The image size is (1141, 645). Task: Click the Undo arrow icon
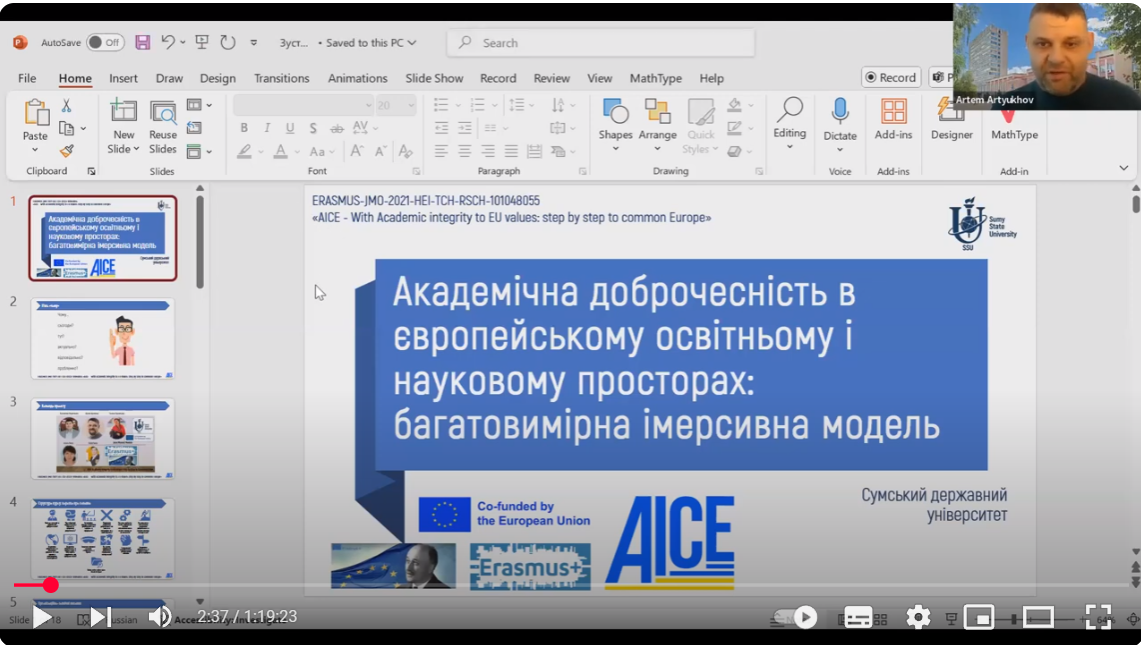168,42
